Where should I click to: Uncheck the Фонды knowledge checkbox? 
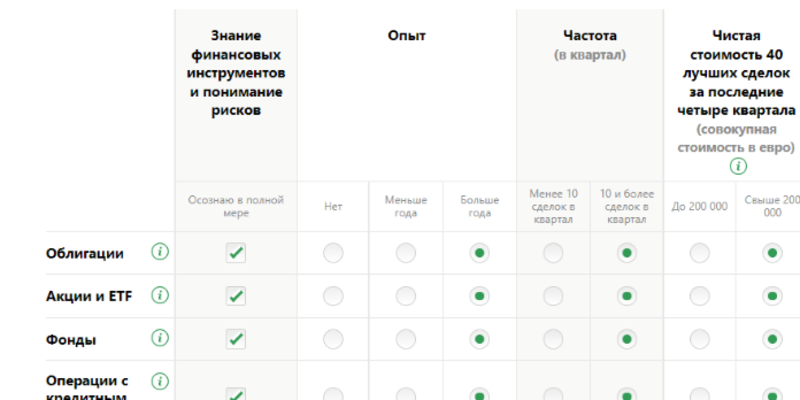(236, 339)
